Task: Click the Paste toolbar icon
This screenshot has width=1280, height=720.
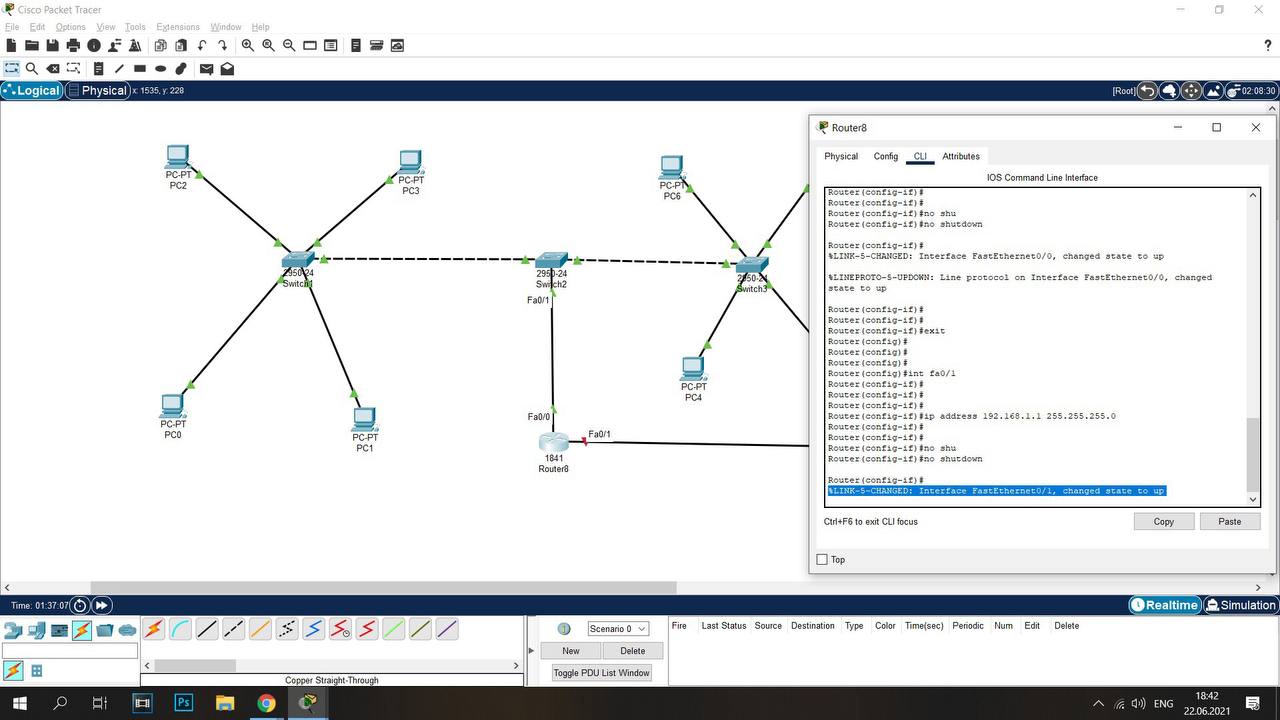Action: pyautogui.click(x=181, y=45)
